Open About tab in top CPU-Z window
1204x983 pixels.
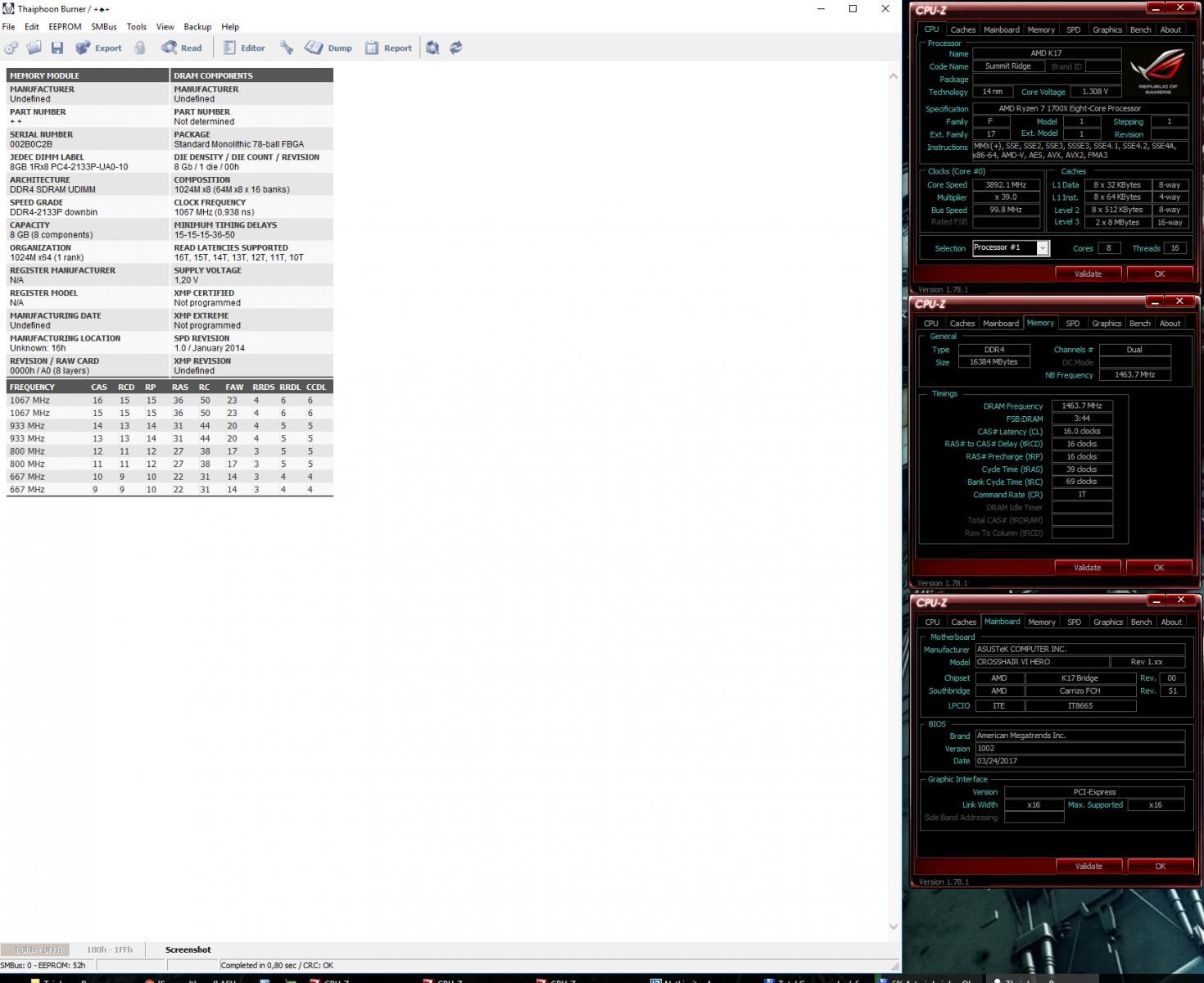point(1171,29)
